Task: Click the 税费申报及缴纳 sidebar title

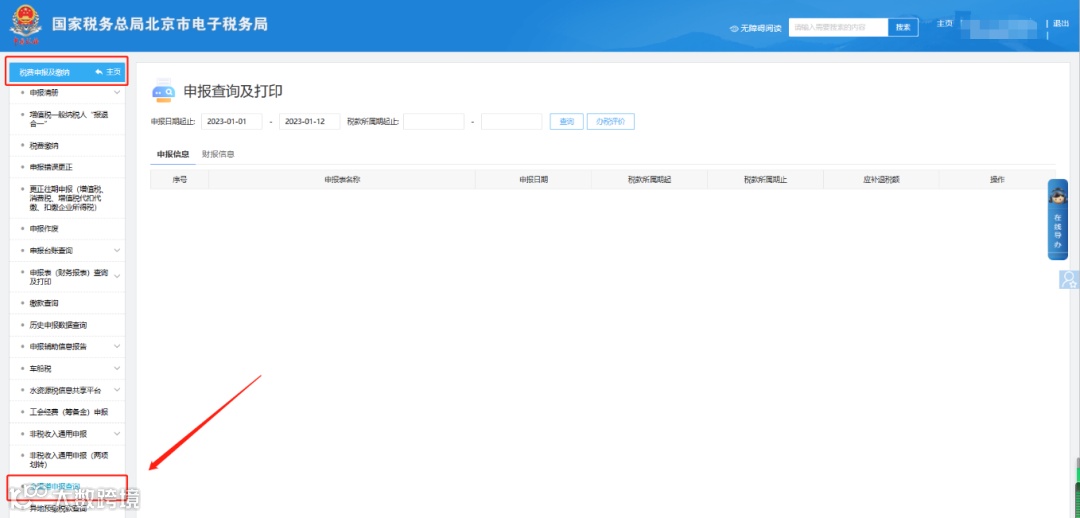Action: coord(44,72)
